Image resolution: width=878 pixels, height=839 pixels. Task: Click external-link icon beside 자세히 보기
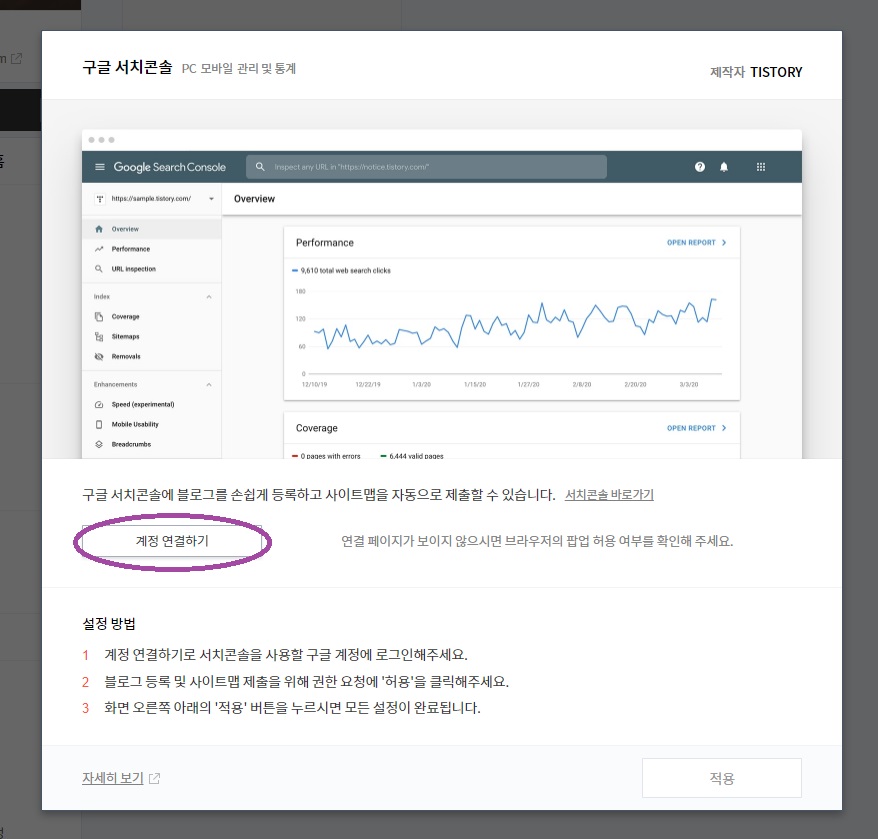pos(155,779)
